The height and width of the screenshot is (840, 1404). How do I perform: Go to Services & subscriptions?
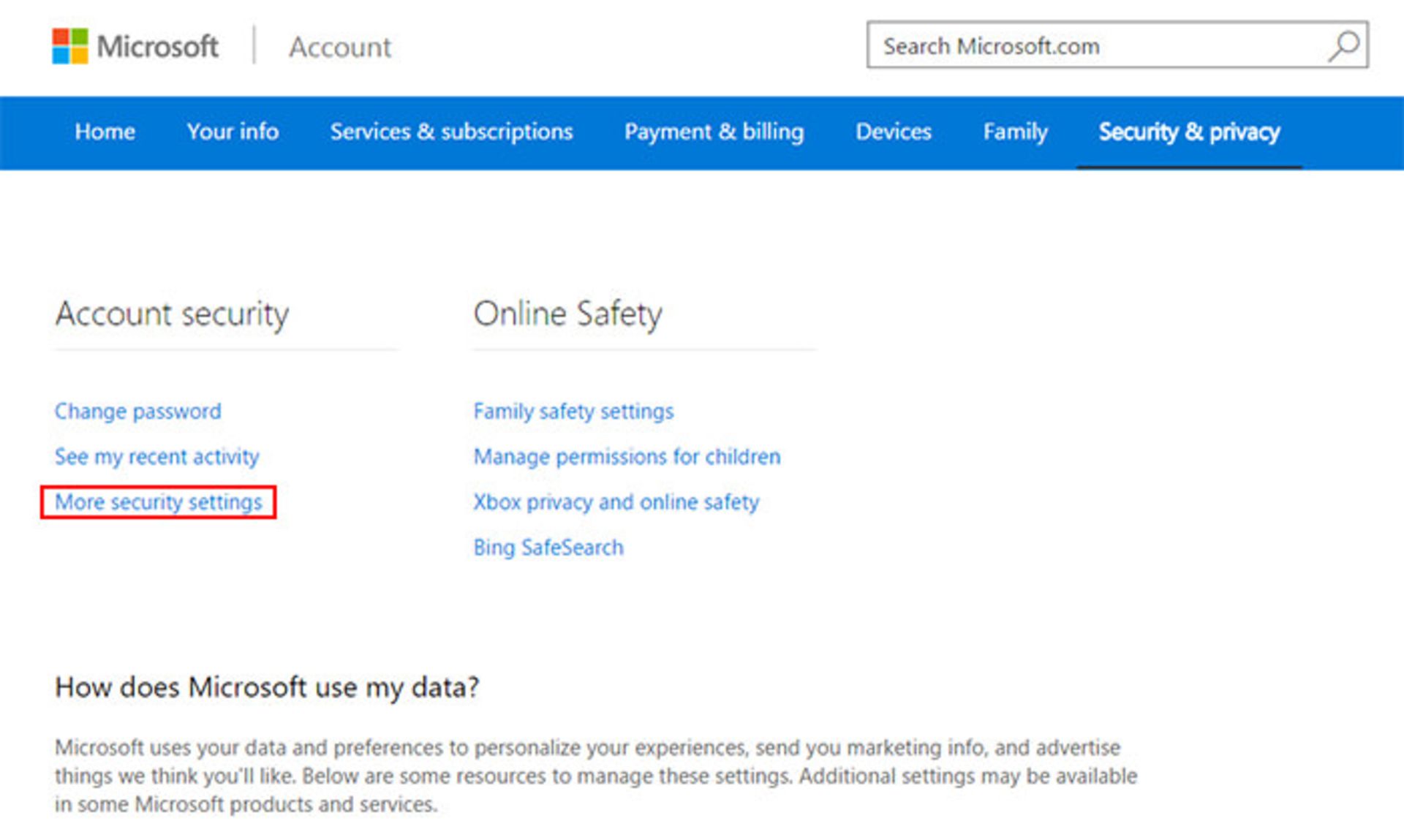click(x=451, y=132)
